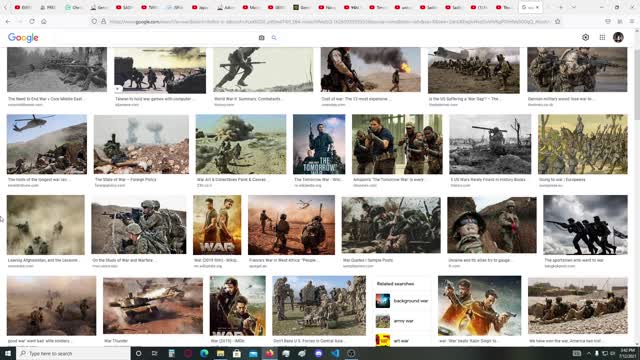Viewport: 640px width, 360px height.
Task: Switch to Firefox on the taskbar
Action: (x=269, y=353)
